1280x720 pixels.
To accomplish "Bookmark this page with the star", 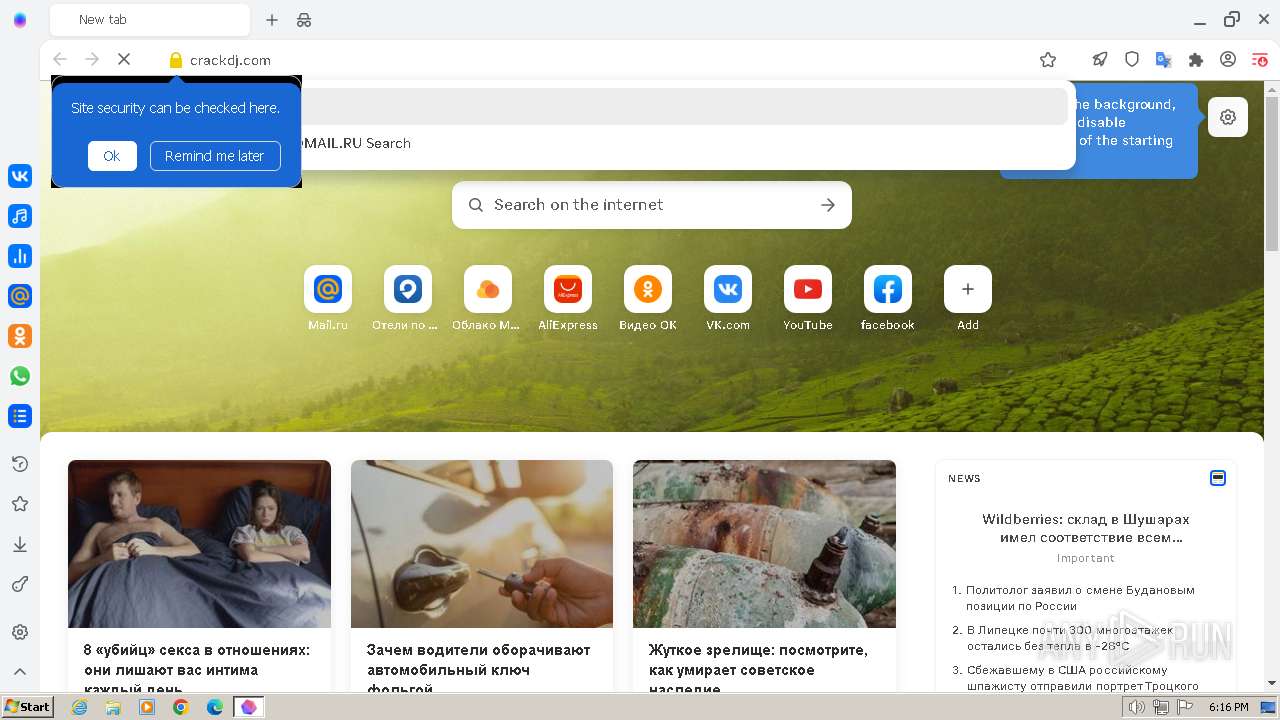I will pyautogui.click(x=1048, y=60).
